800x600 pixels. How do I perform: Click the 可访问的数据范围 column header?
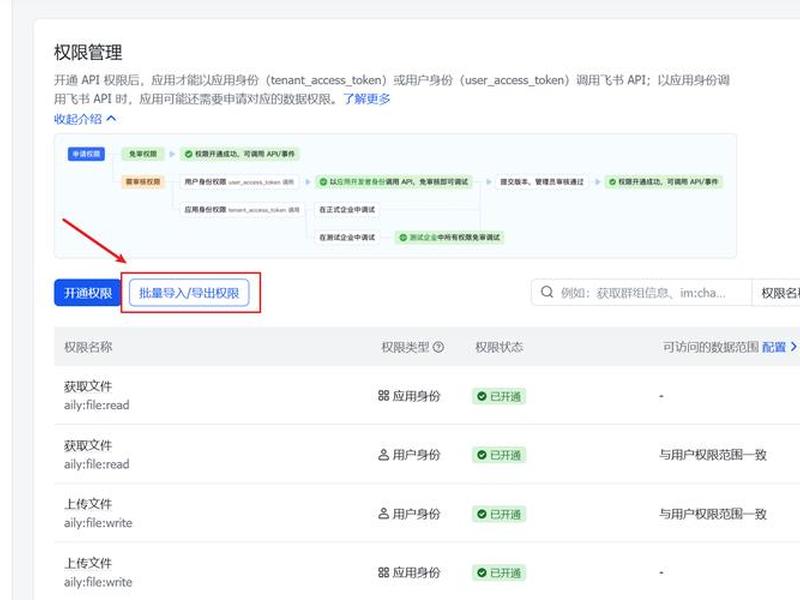[x=711, y=347]
